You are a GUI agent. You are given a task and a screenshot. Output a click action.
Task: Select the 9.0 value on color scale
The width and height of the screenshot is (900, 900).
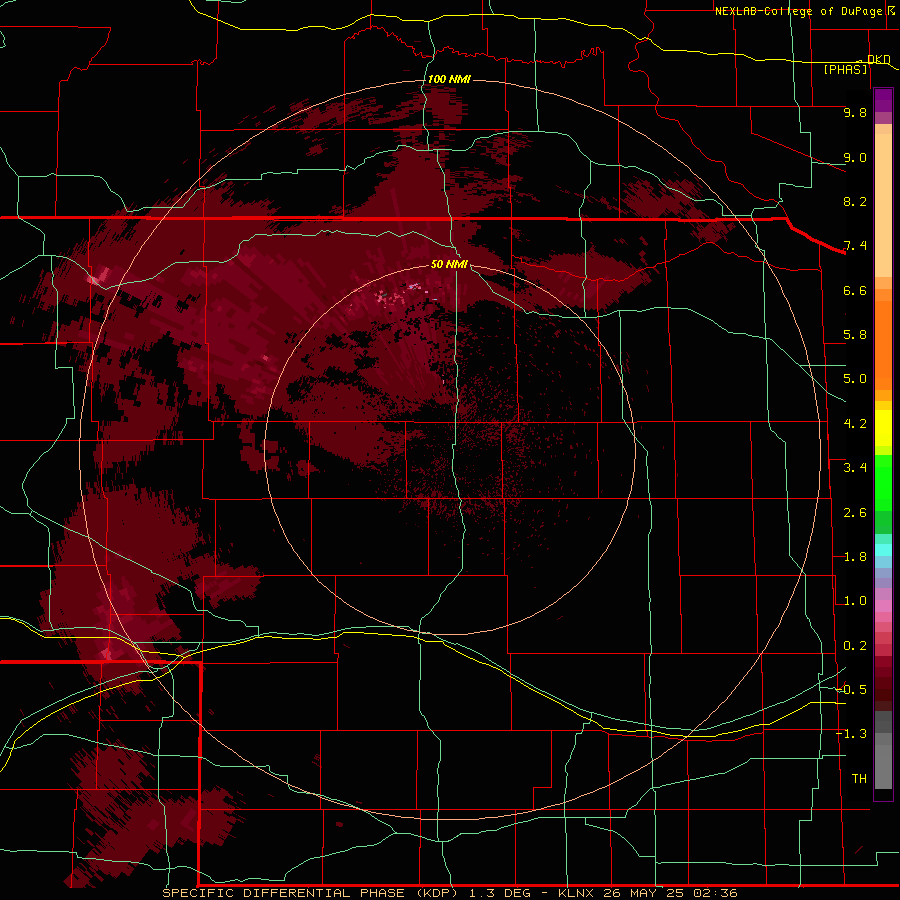(855, 157)
